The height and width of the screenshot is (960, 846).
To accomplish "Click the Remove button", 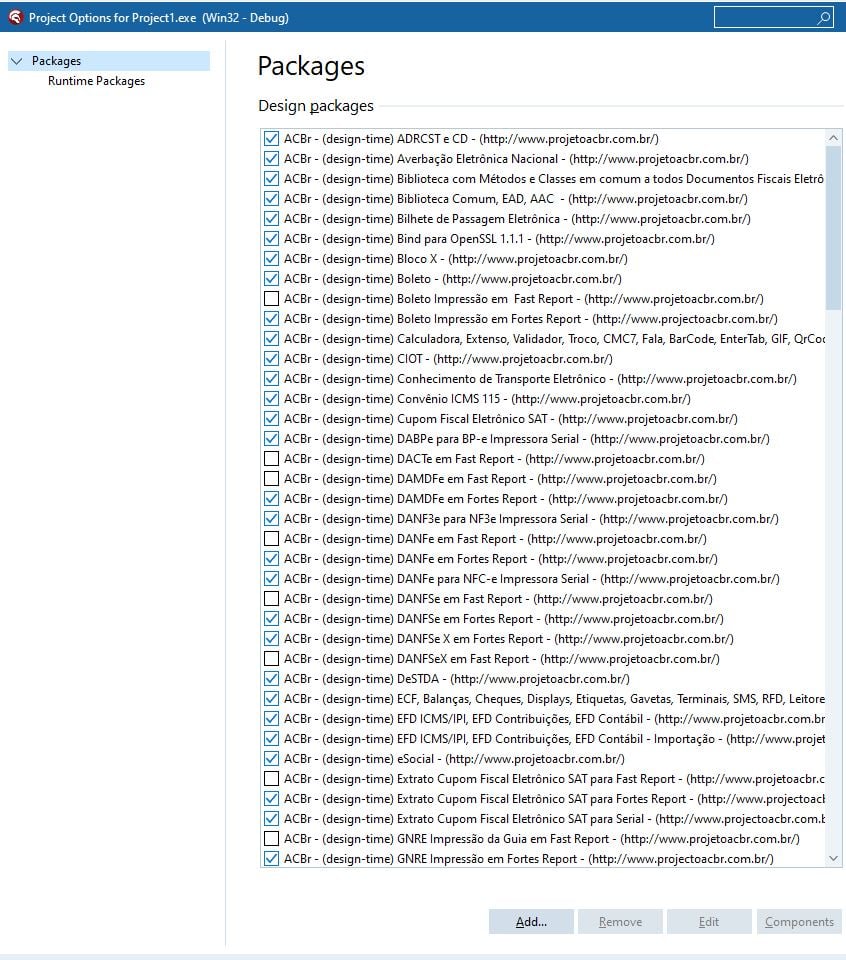I will 620,921.
